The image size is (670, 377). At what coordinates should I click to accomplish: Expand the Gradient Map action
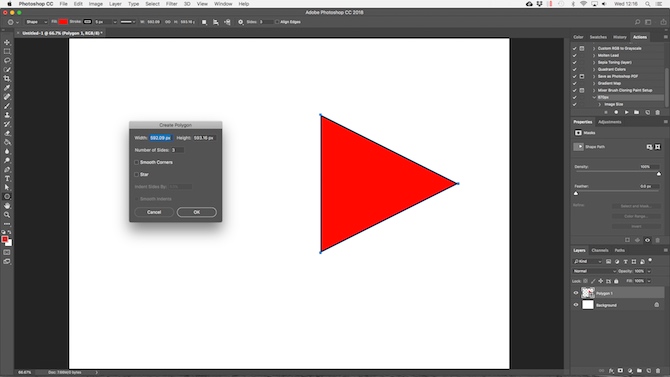pos(594,83)
